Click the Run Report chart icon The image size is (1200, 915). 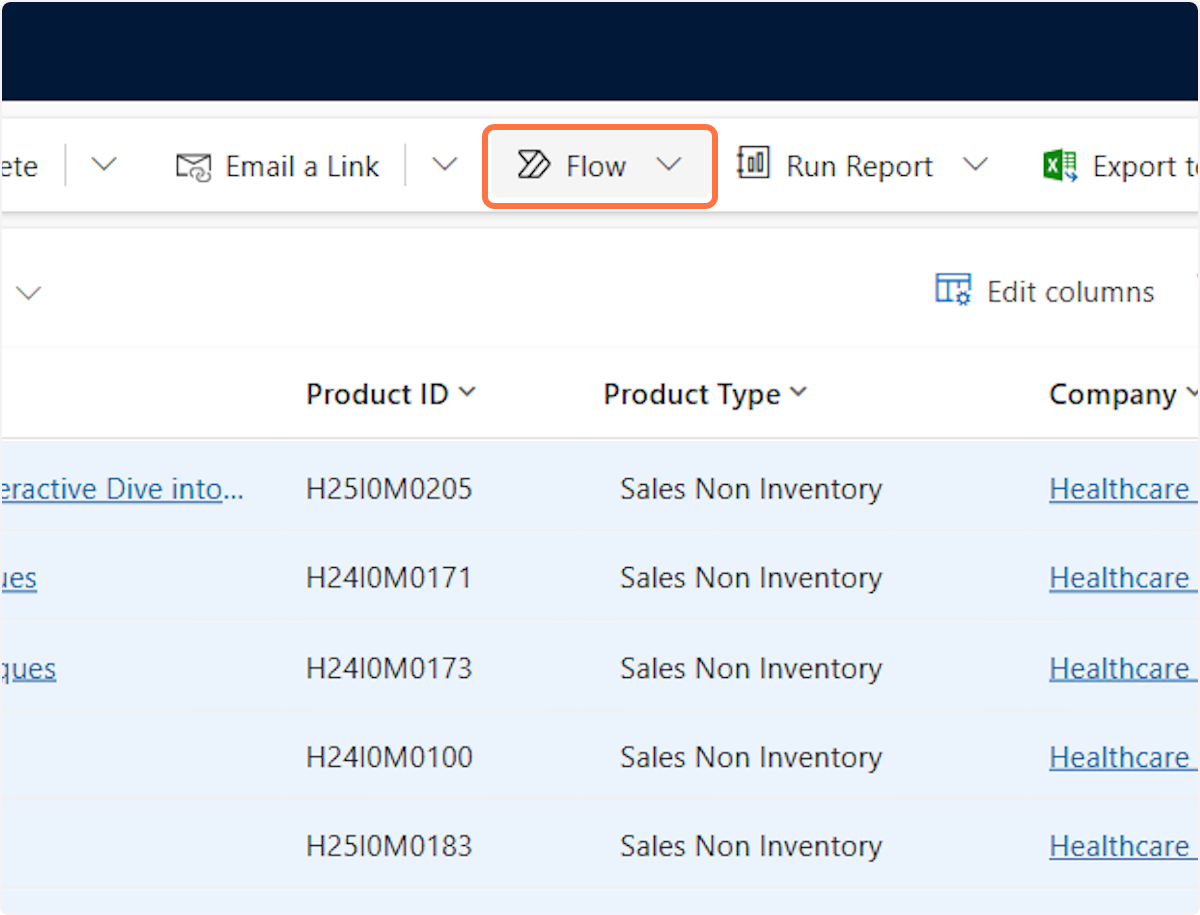753,163
